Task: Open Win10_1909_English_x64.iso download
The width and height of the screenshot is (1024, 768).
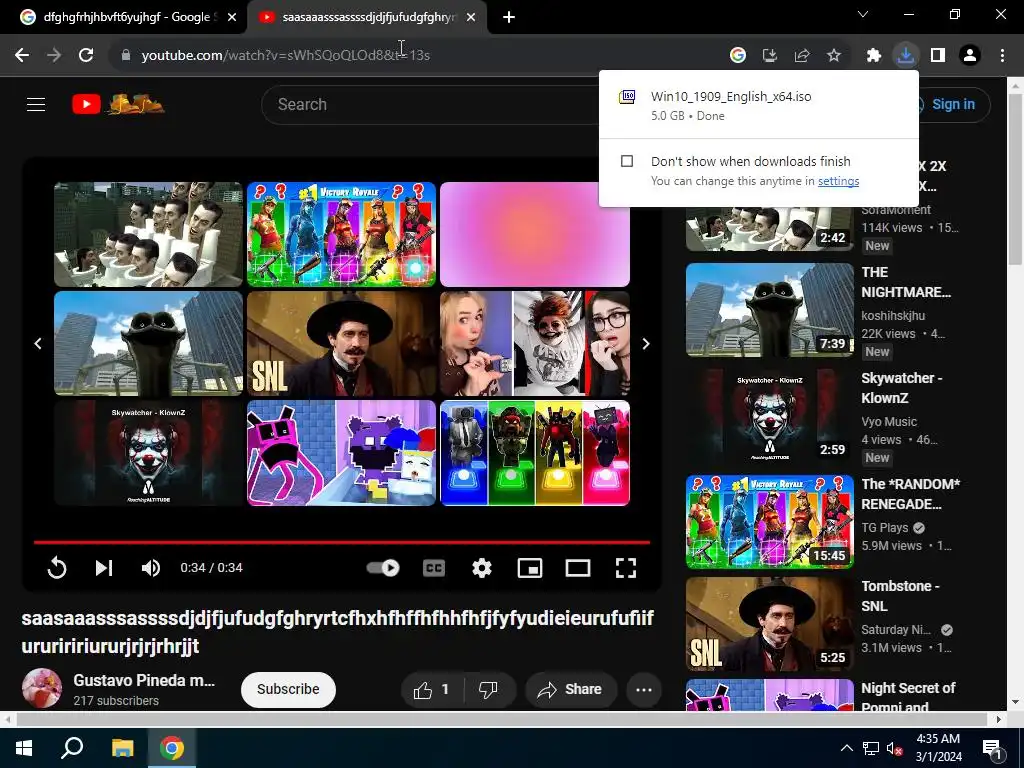Action: pyautogui.click(x=759, y=105)
